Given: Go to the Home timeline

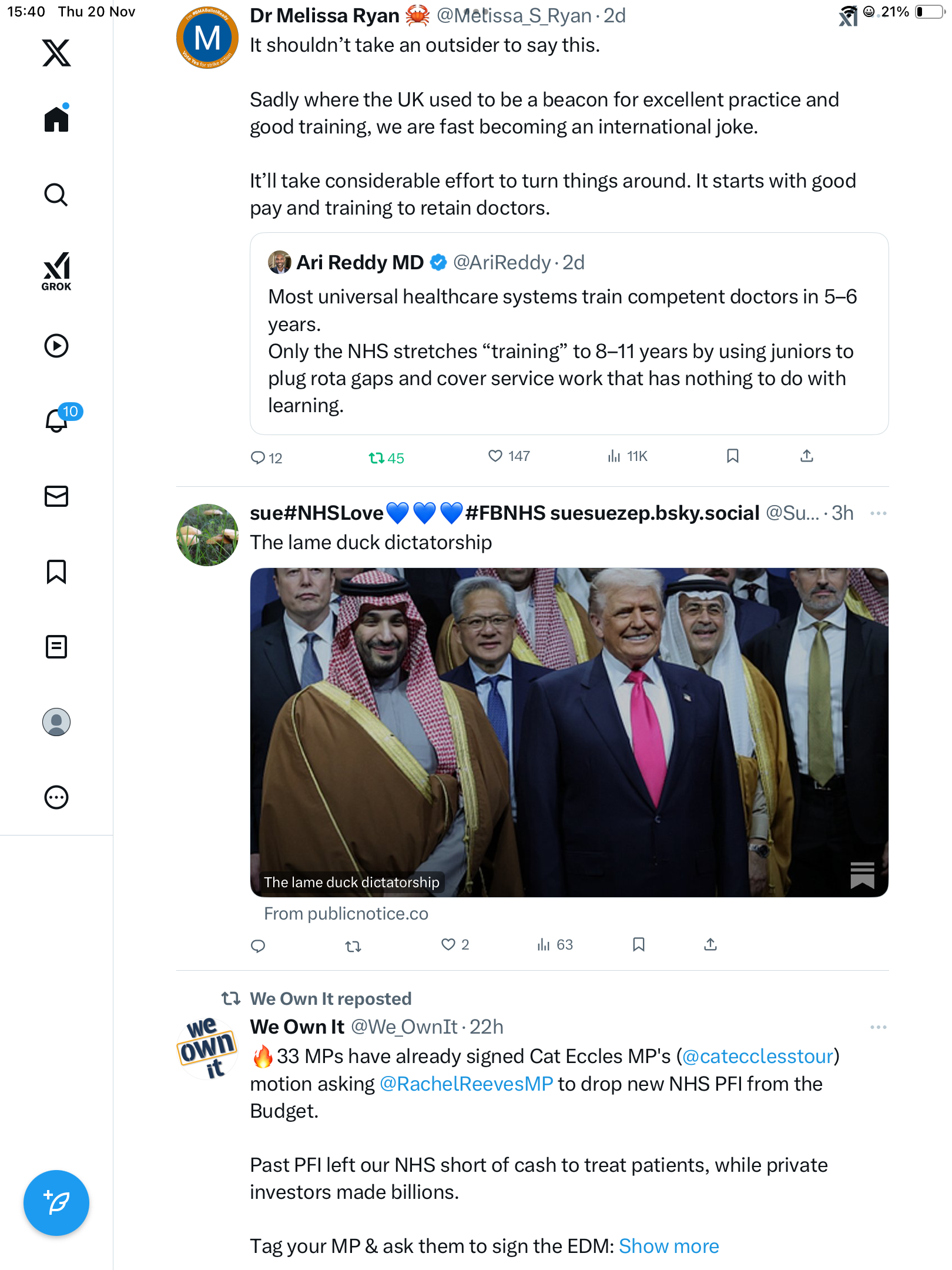Looking at the screenshot, I should click(56, 119).
